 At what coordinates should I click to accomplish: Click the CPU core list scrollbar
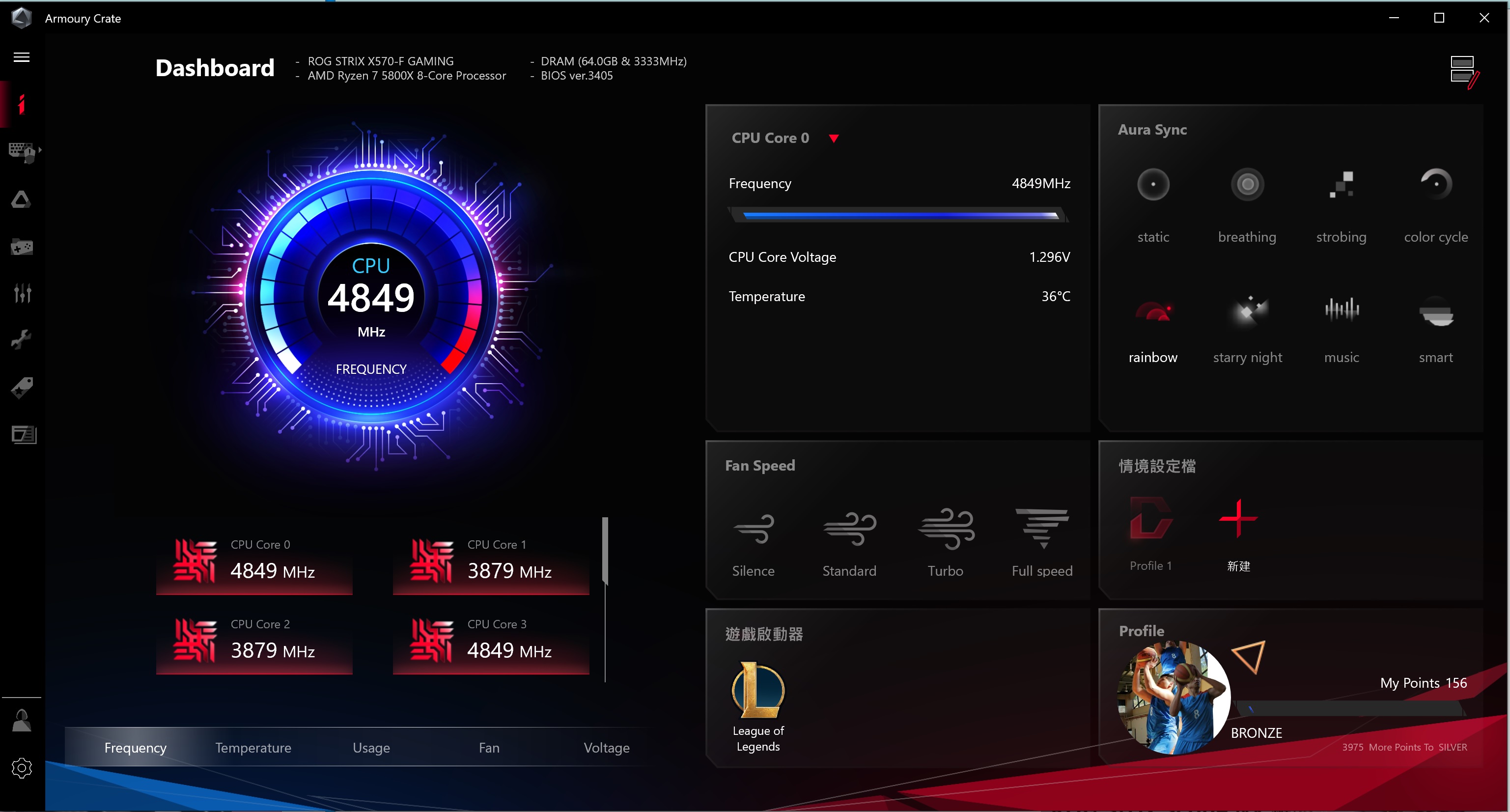(605, 551)
